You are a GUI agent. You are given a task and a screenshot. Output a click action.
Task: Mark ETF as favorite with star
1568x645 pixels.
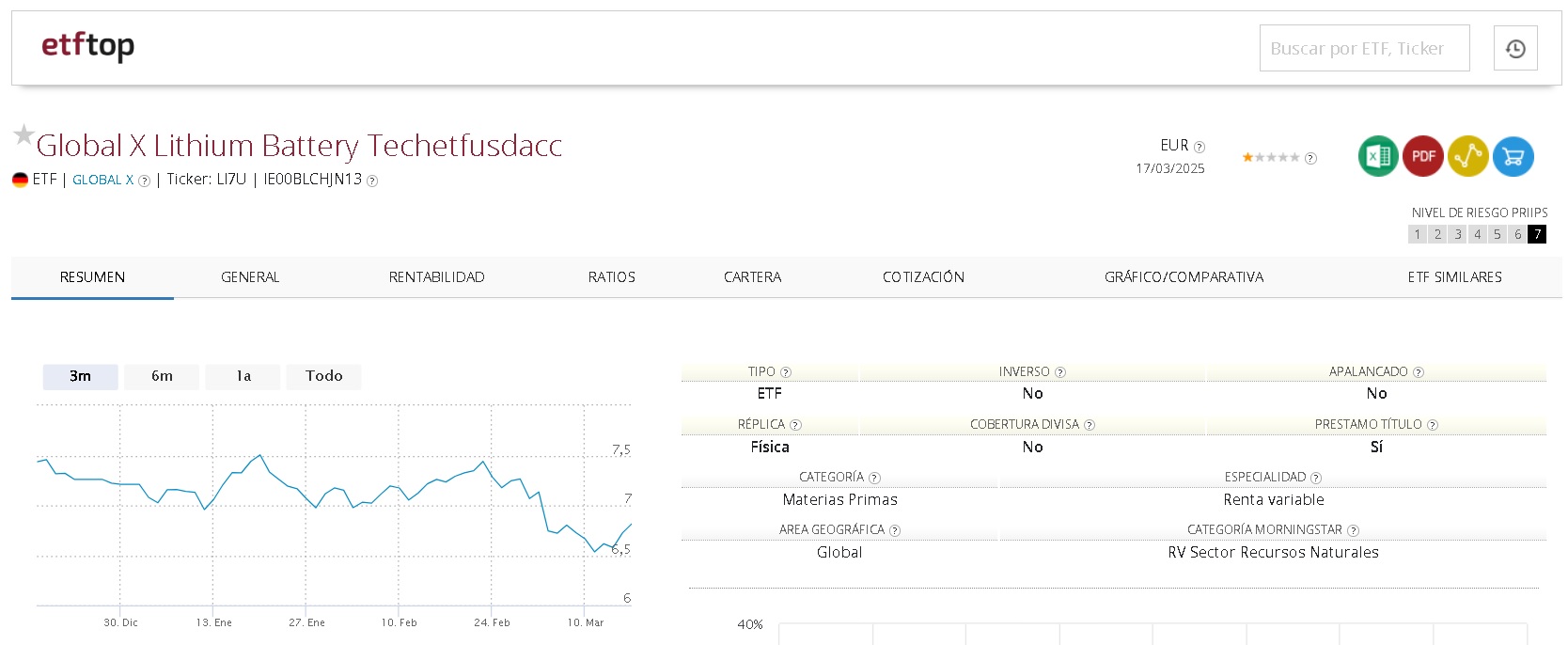[24, 135]
